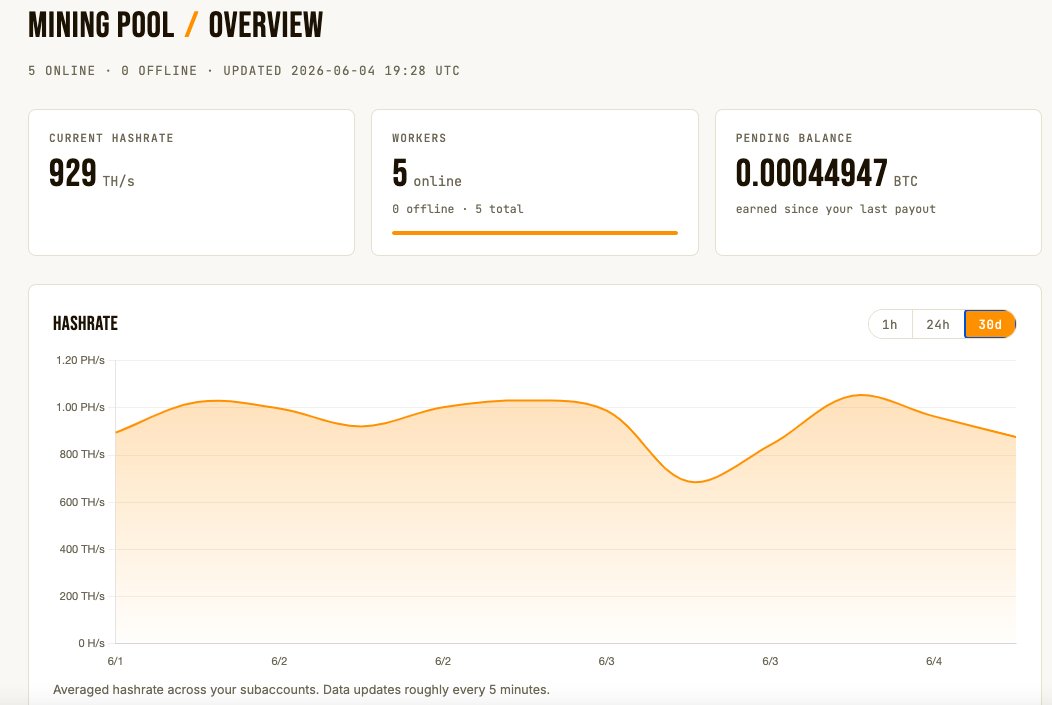Click the MINING POOL breadcrumb title
1052x705 pixels.
[101, 25]
